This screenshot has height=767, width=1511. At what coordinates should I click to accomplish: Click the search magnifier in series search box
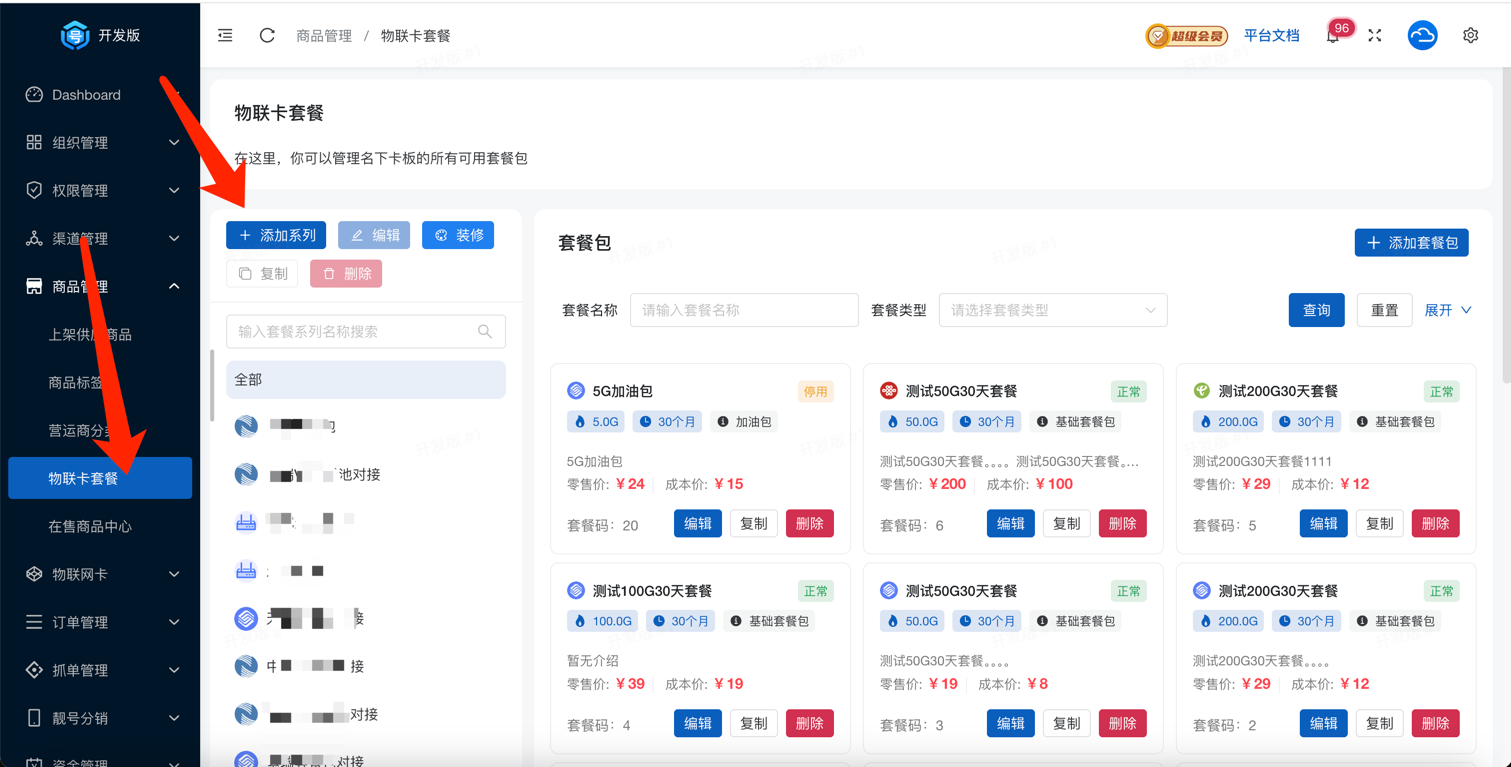[485, 332]
